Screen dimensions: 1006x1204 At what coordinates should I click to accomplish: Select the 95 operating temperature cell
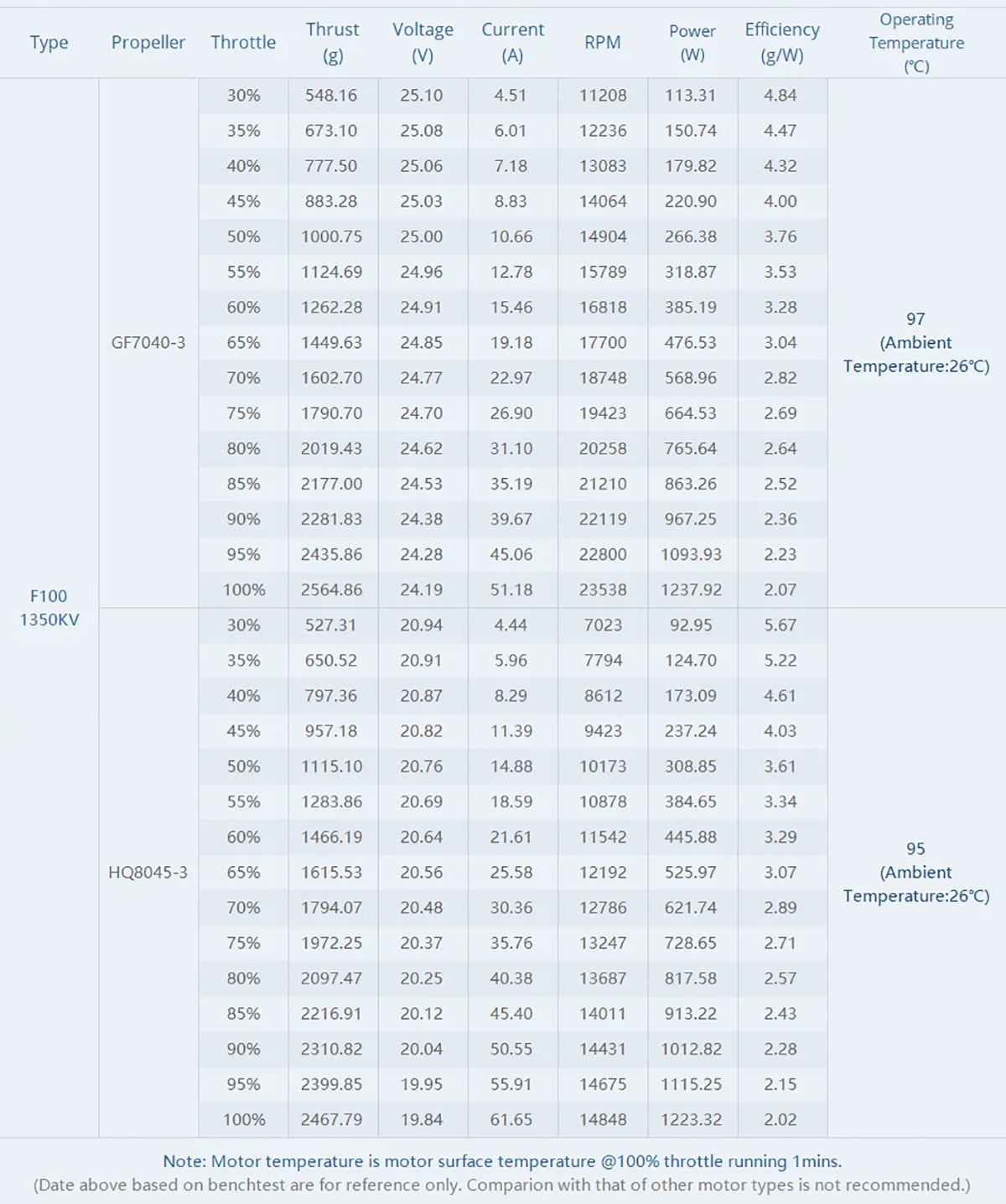point(916,872)
